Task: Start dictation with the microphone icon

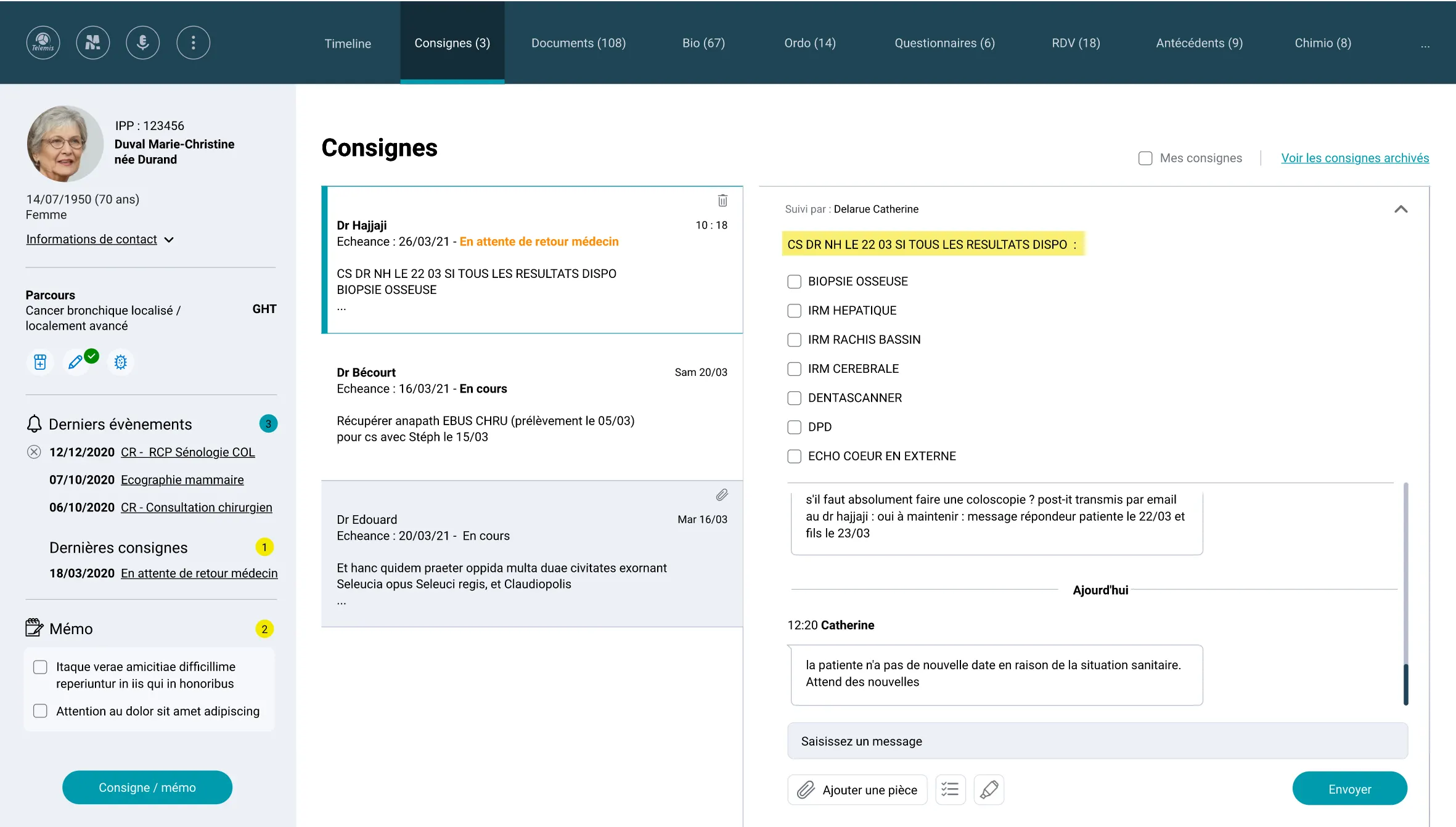Action: pyautogui.click(x=143, y=43)
